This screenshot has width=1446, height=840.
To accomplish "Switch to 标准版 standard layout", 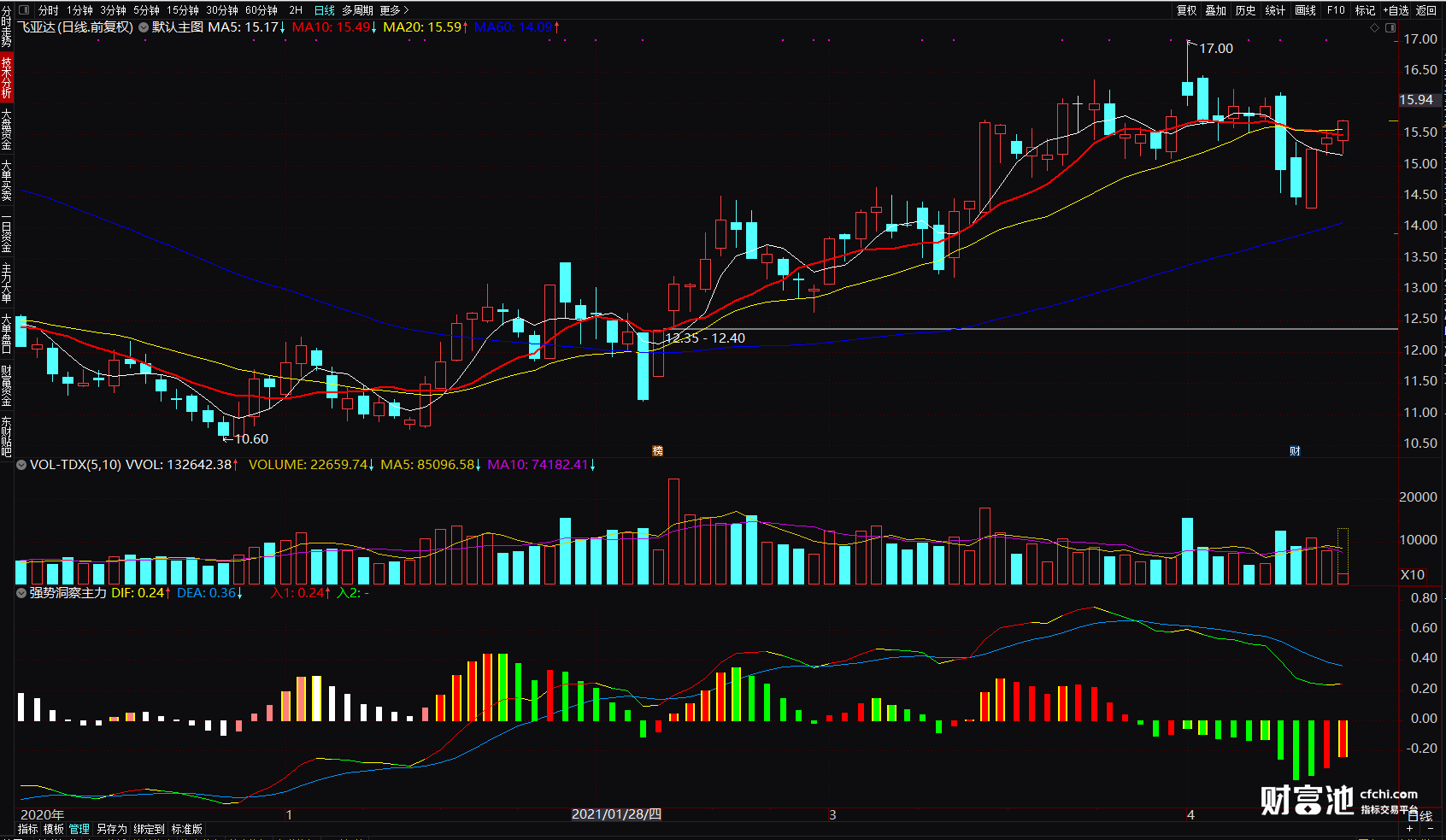I will [186, 829].
